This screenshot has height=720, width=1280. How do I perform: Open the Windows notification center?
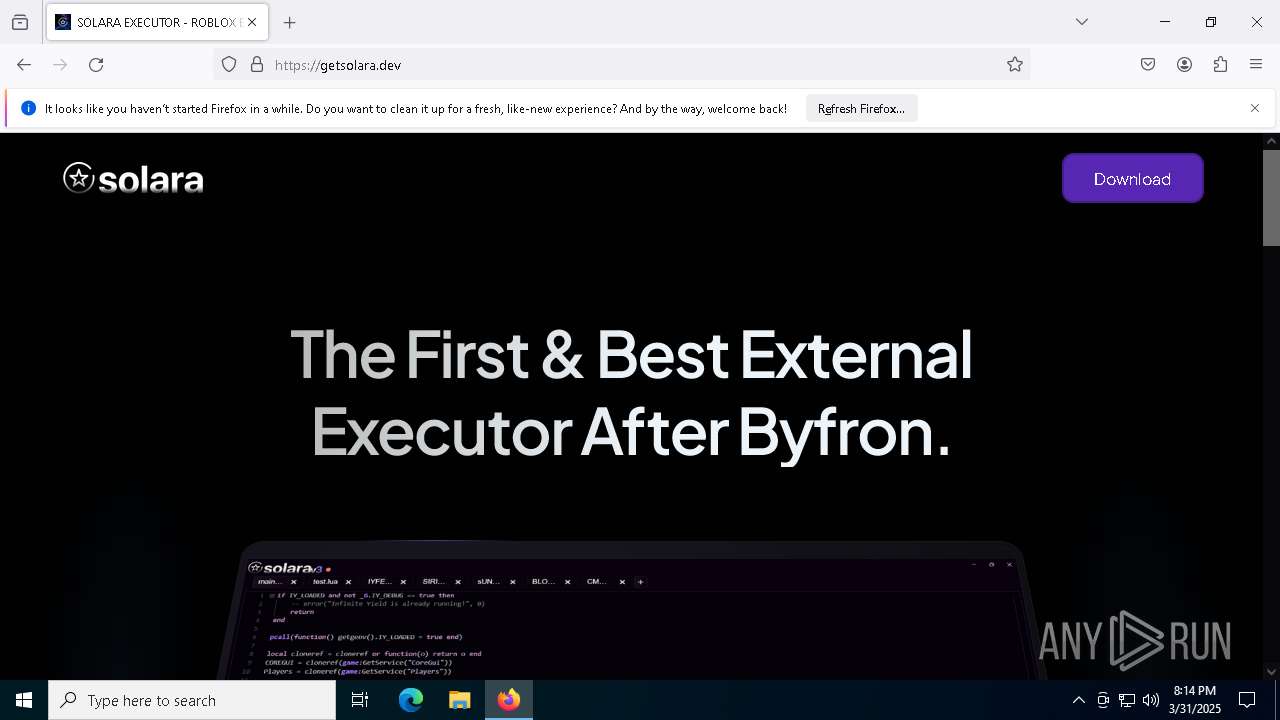click(x=1247, y=700)
